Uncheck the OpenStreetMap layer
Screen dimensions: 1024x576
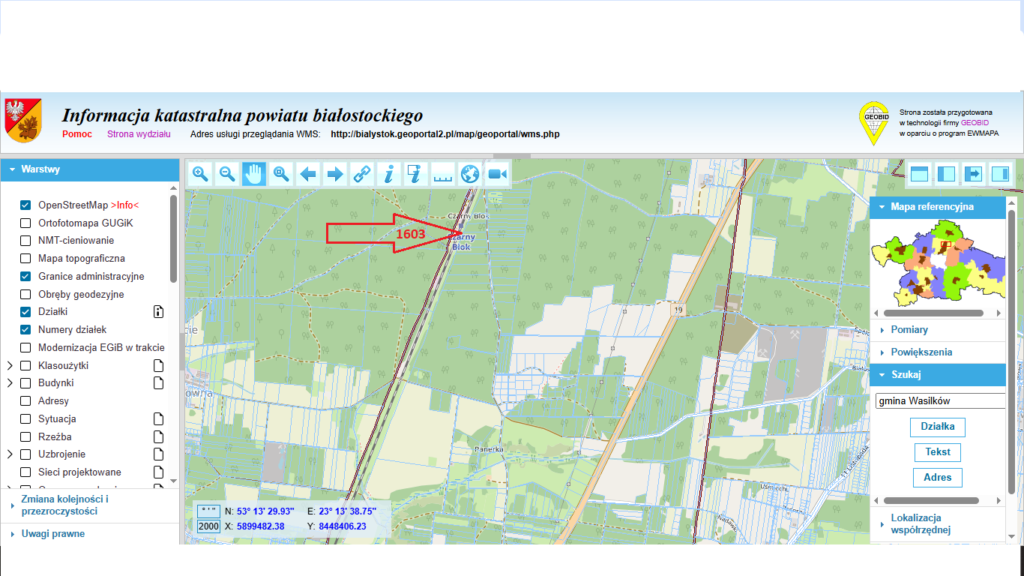(25, 205)
